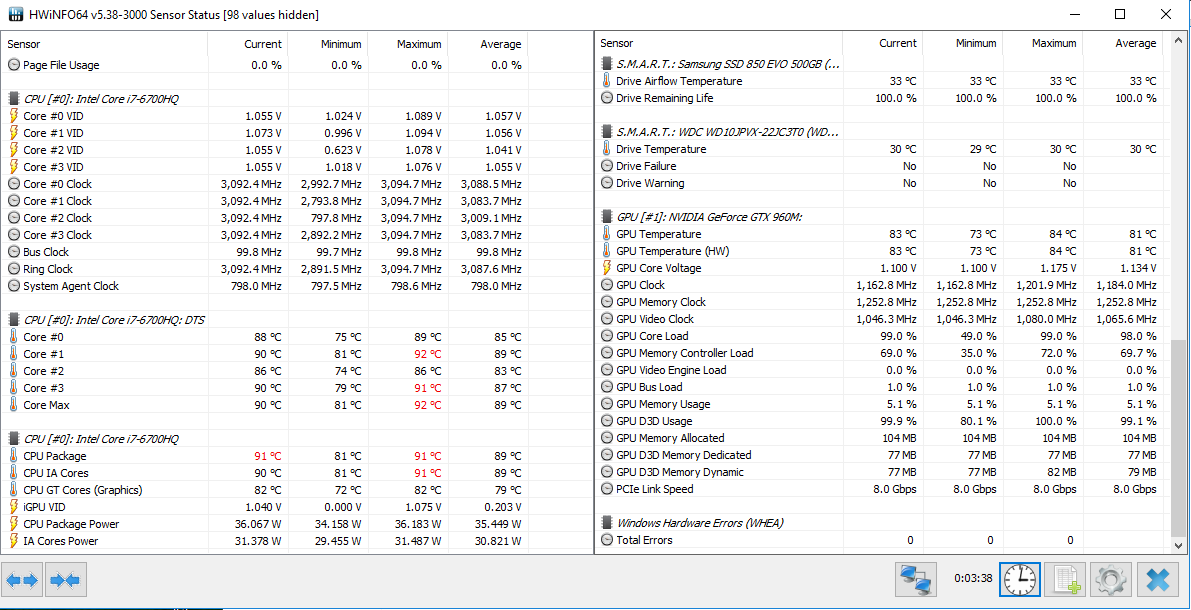Click the GPU Temperature (HW) thermometer icon
Image resolution: width=1191 pixels, height=610 pixels.
(x=606, y=251)
